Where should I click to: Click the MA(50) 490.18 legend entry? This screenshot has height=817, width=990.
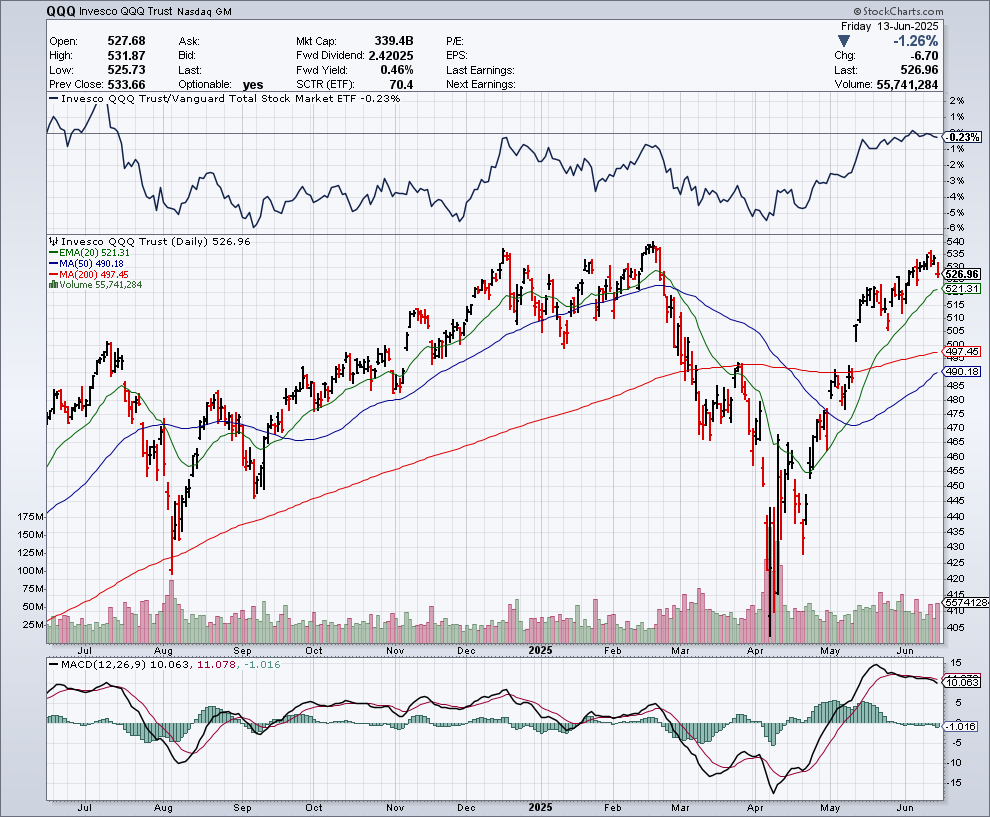click(x=86, y=263)
